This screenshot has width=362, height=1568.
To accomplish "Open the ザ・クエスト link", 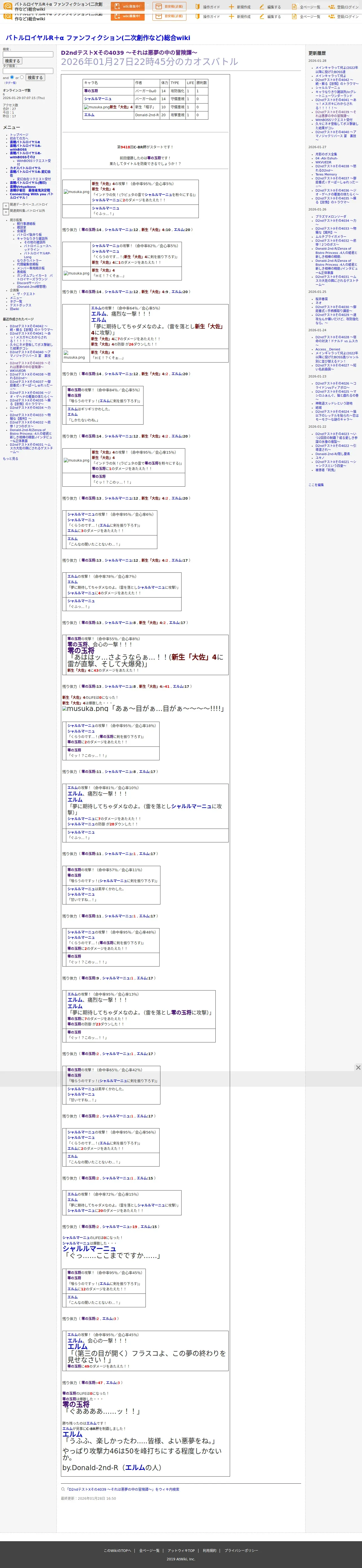I will pyautogui.click(x=26, y=294).
